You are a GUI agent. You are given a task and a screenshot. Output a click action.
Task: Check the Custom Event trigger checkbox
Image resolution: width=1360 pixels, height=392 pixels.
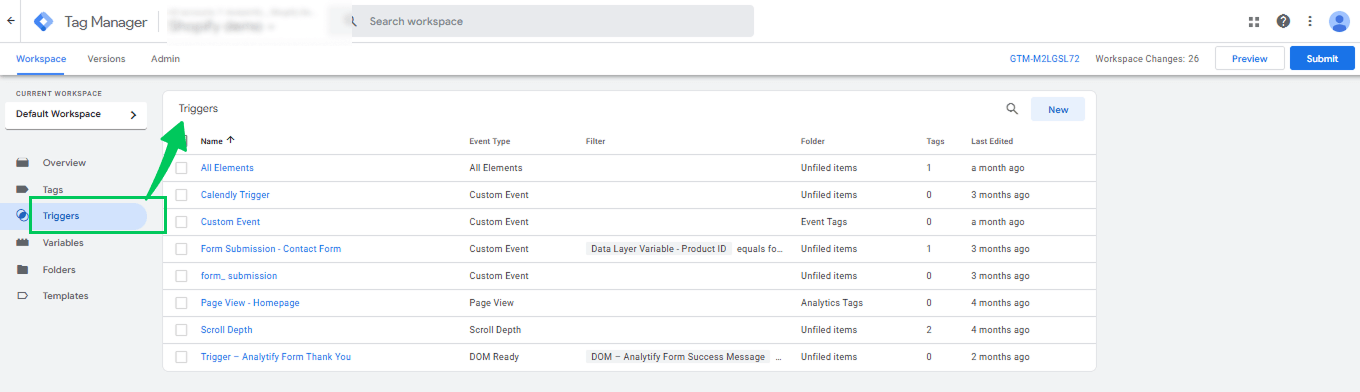[x=181, y=222]
